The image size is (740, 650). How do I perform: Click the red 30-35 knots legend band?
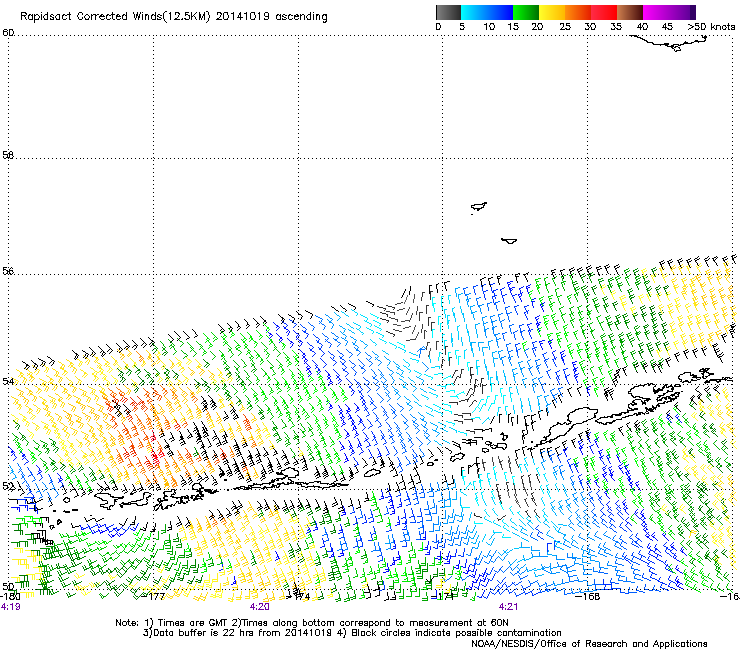604,12
